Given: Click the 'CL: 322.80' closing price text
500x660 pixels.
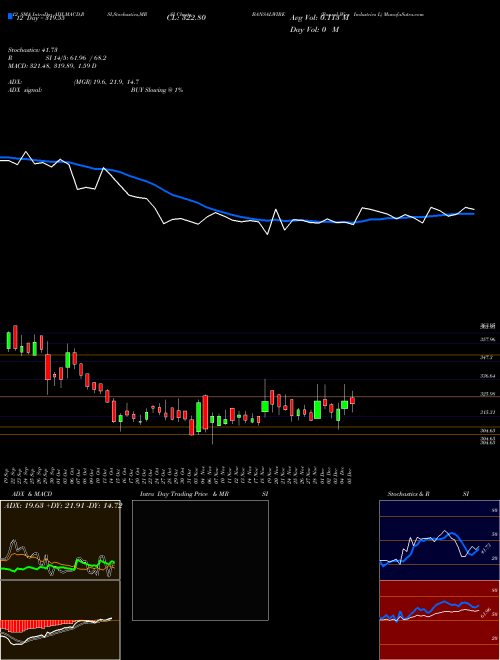Looking at the screenshot, I should (x=186, y=18).
